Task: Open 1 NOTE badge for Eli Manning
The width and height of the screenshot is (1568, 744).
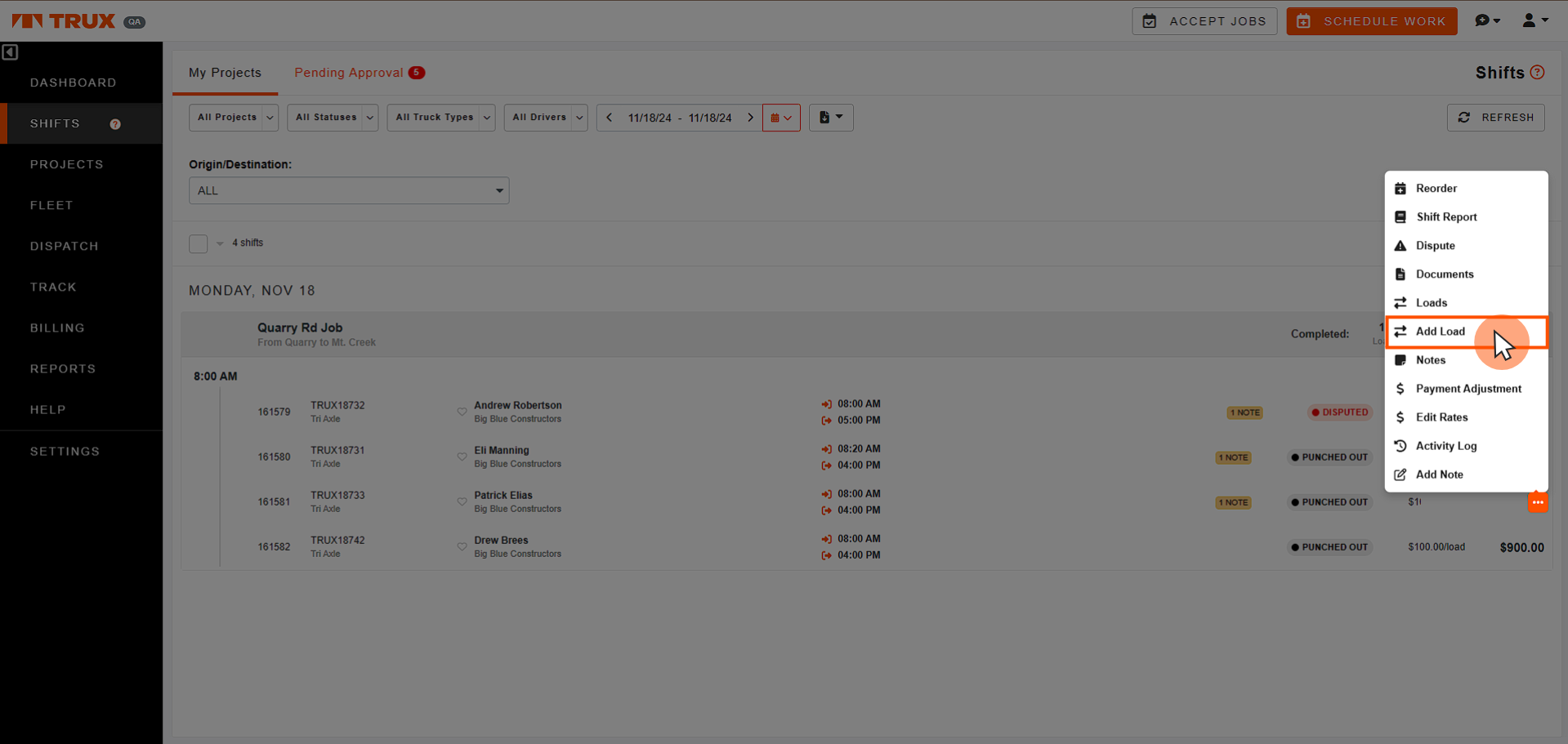Action: pyautogui.click(x=1233, y=457)
